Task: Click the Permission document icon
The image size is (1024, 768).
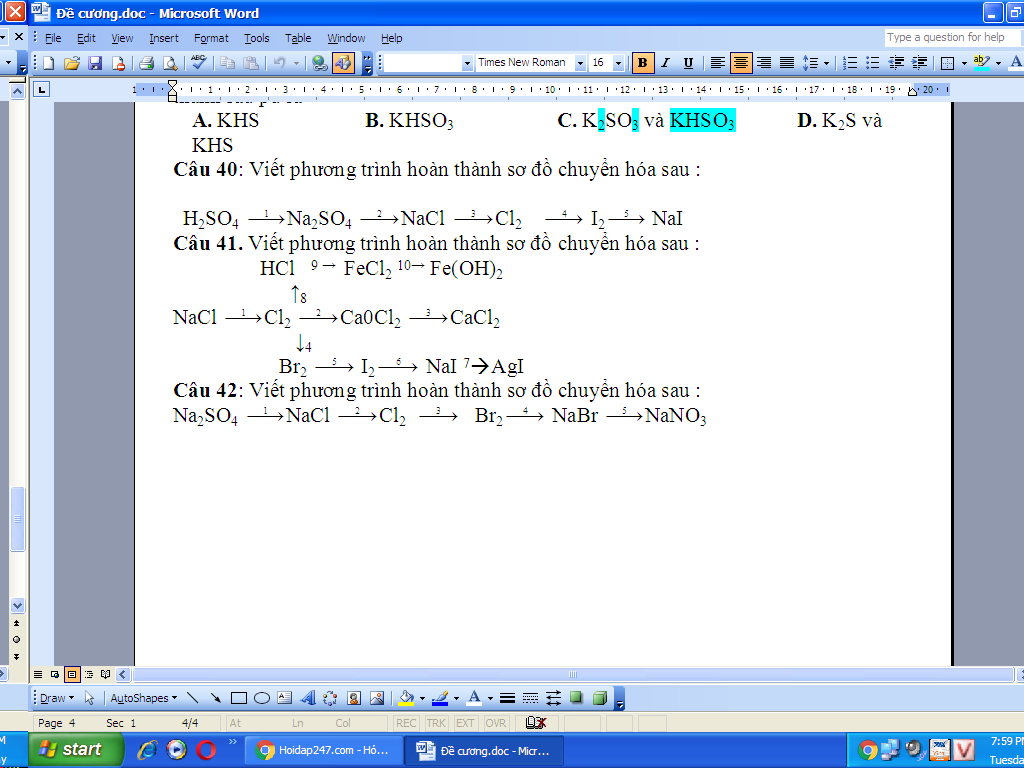Action: point(118,63)
